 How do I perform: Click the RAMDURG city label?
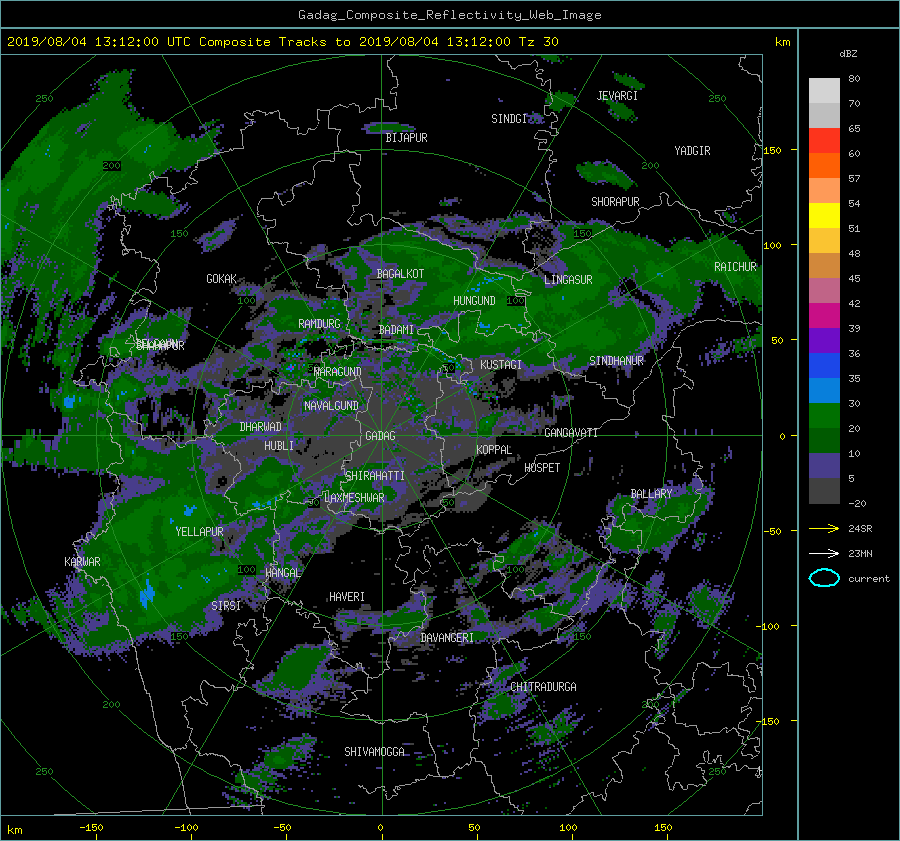point(319,324)
